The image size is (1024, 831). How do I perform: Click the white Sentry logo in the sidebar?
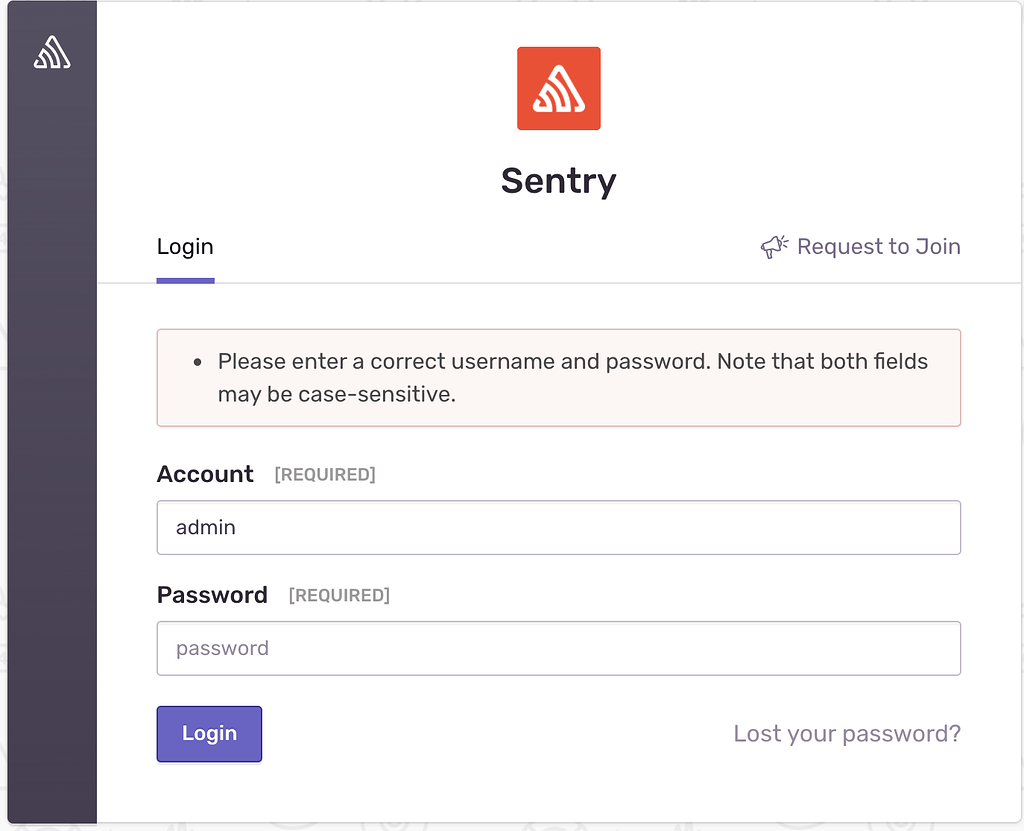point(52,52)
